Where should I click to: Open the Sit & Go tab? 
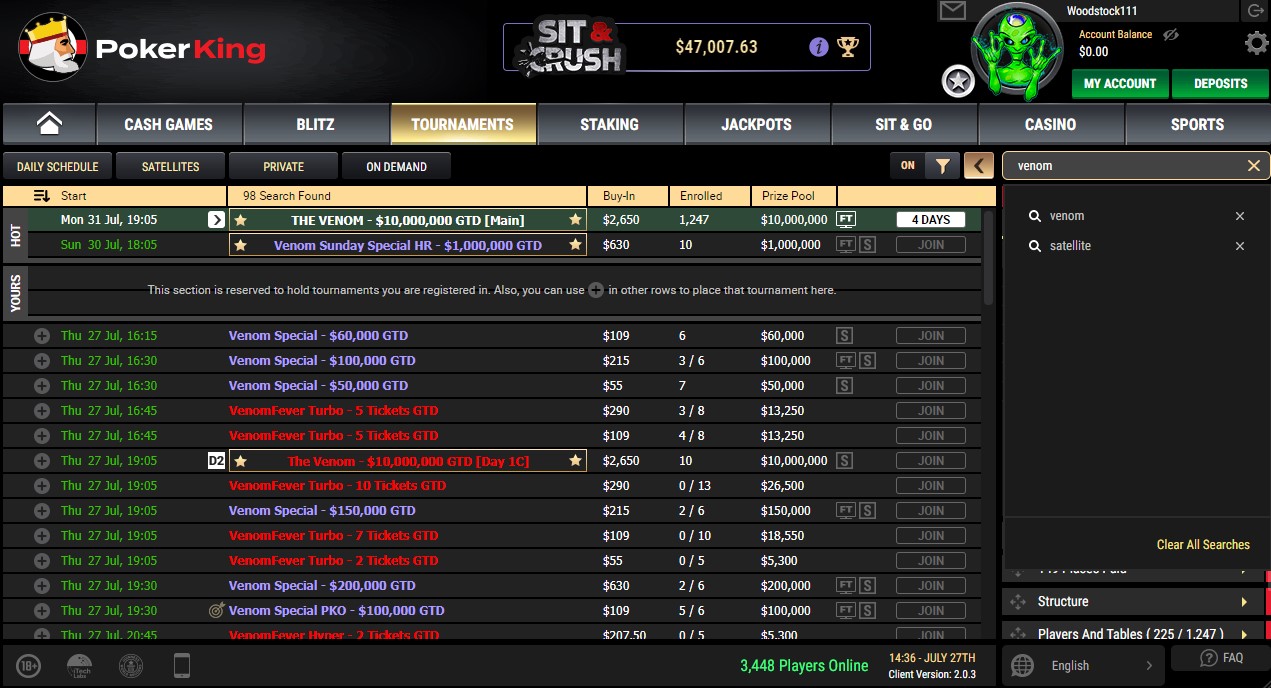point(904,124)
